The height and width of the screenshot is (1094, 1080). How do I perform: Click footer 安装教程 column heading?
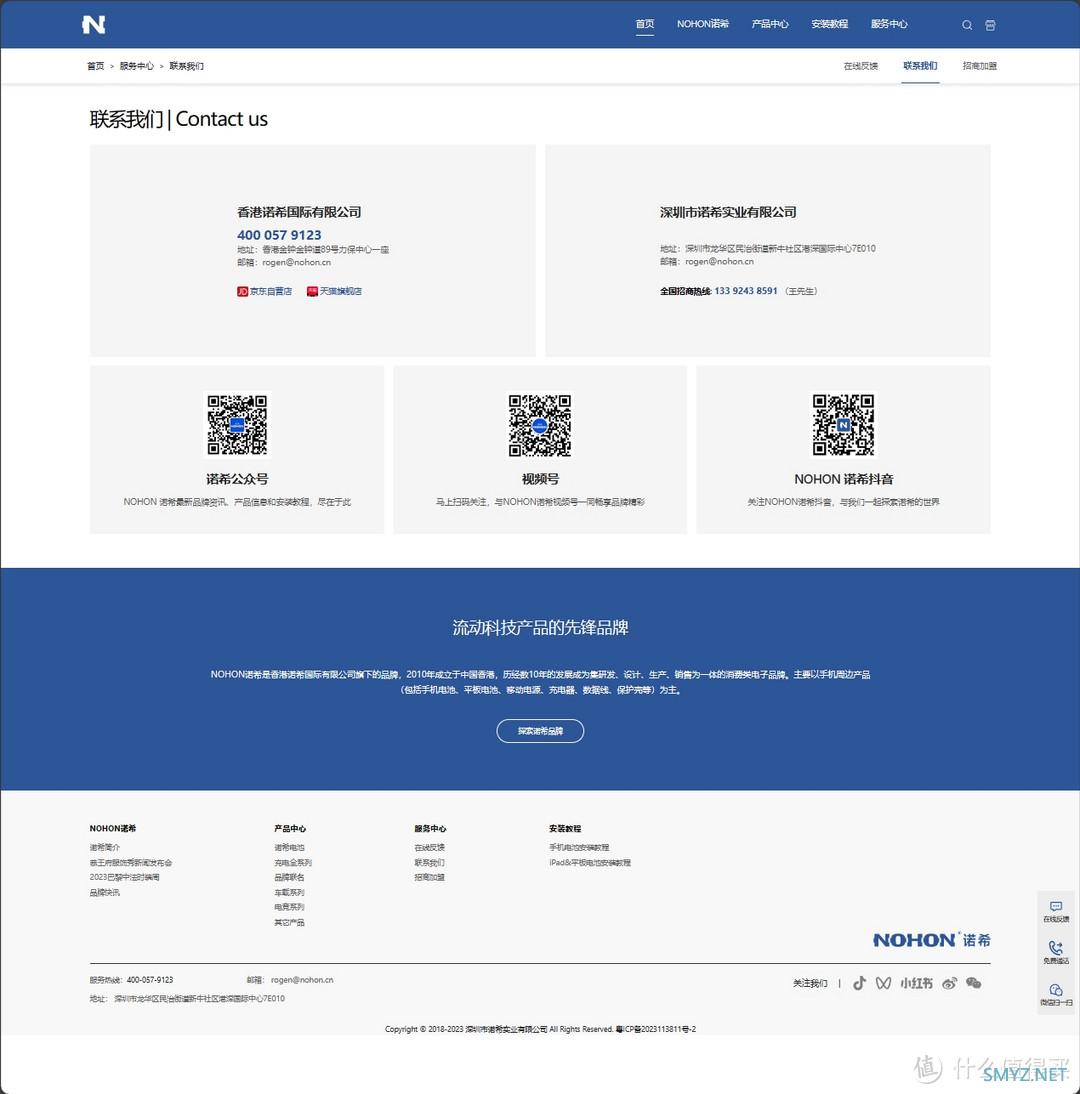(564, 828)
